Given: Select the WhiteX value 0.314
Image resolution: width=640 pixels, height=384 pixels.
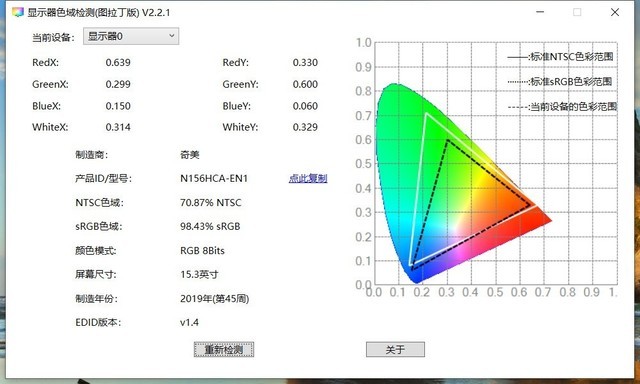Looking at the screenshot, I should click(118, 127).
